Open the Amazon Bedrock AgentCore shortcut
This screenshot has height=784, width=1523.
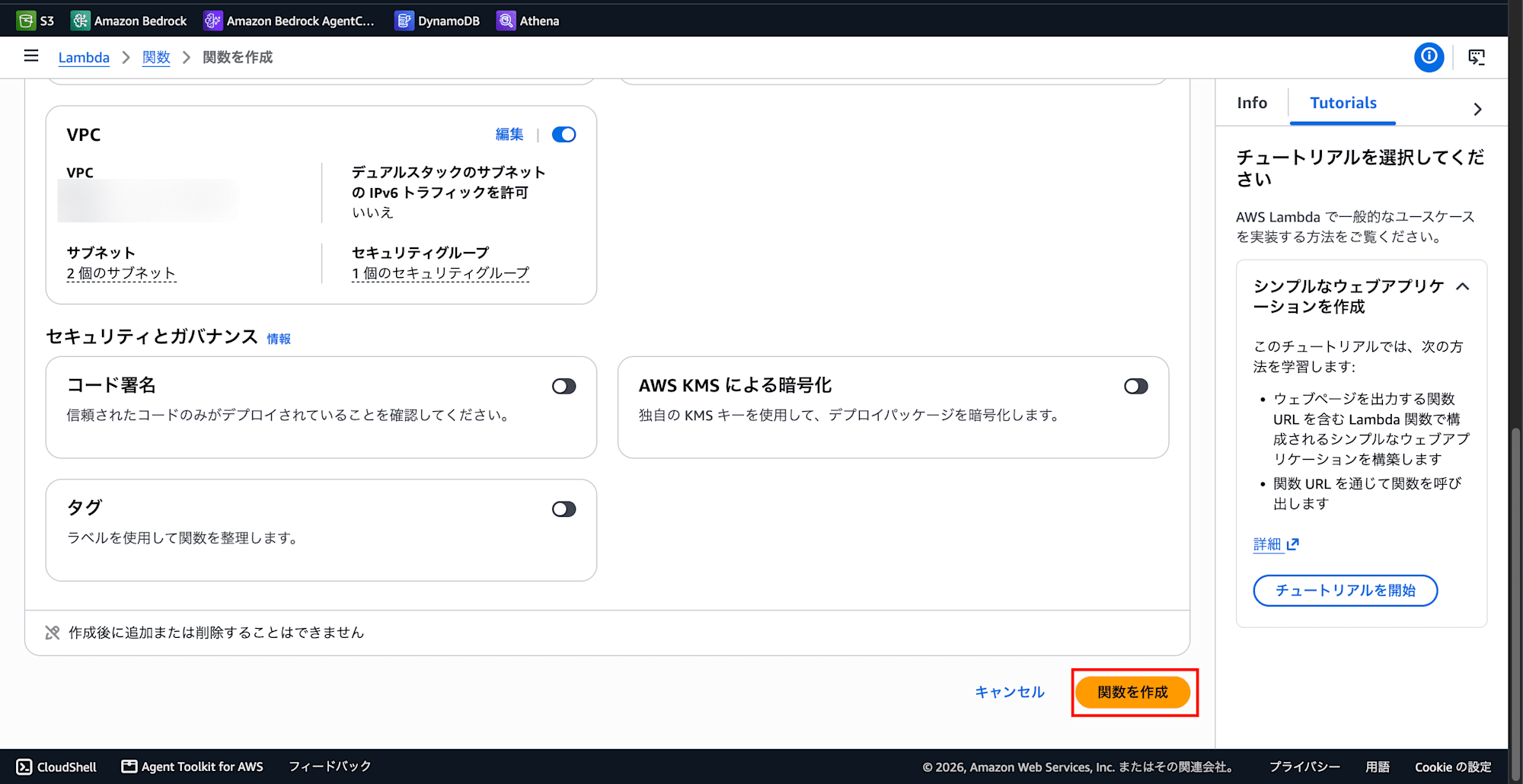click(289, 21)
